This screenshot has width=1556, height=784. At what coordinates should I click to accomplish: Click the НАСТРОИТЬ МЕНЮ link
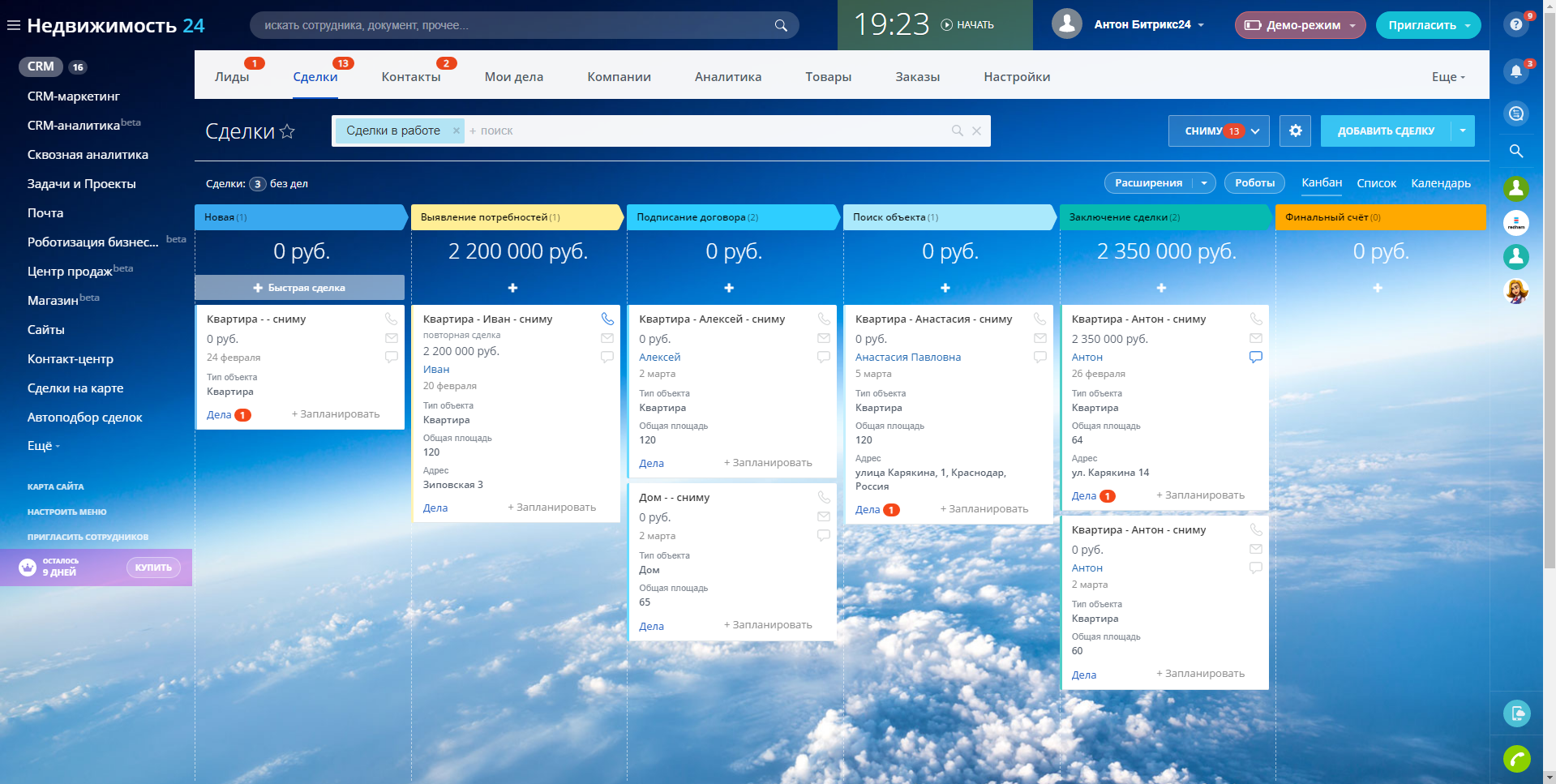(67, 512)
